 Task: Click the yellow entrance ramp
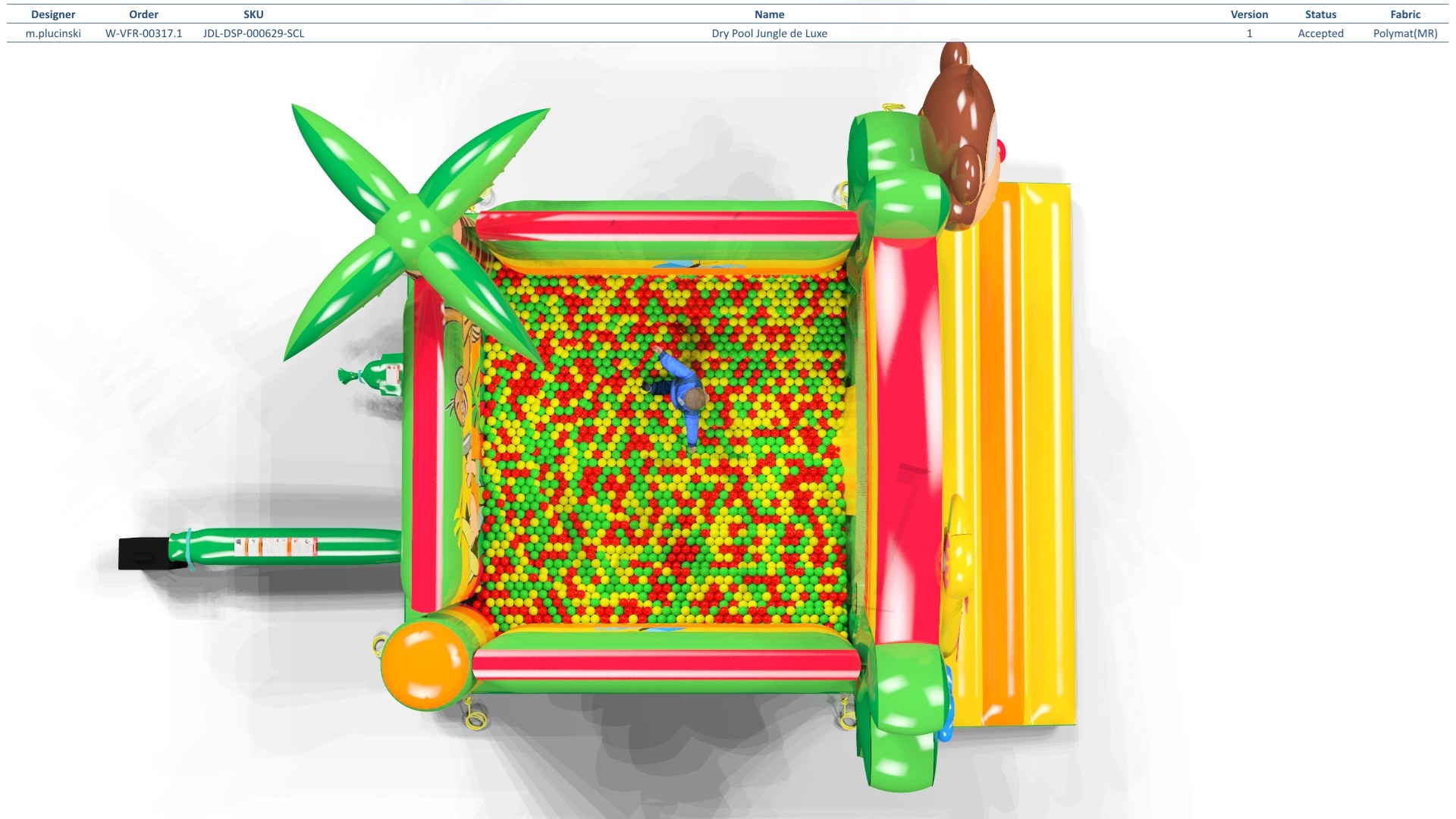pos(1009,455)
